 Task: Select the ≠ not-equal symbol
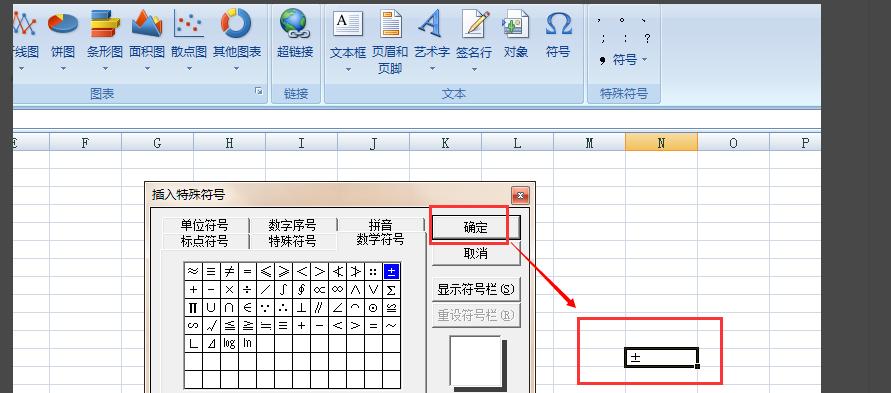coord(230,271)
